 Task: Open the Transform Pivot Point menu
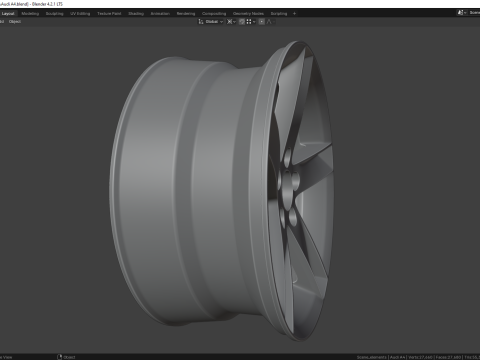pos(231,22)
